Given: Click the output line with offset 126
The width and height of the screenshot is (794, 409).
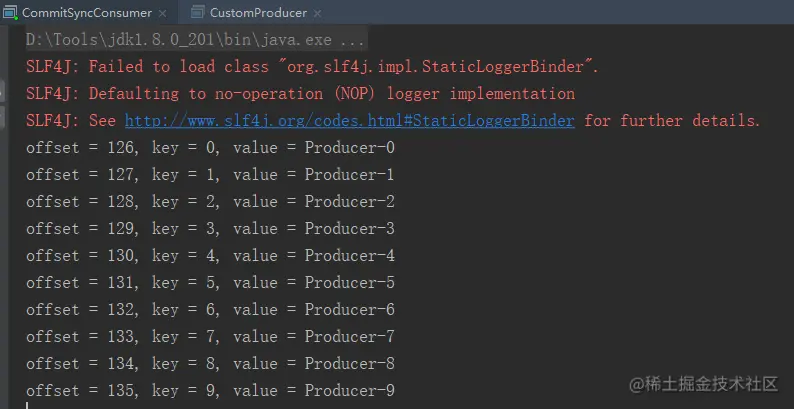Looking at the screenshot, I should [210, 148].
